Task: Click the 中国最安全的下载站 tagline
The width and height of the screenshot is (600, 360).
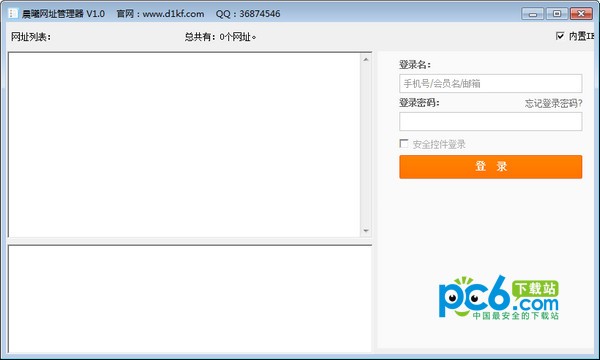Action: tap(515, 316)
